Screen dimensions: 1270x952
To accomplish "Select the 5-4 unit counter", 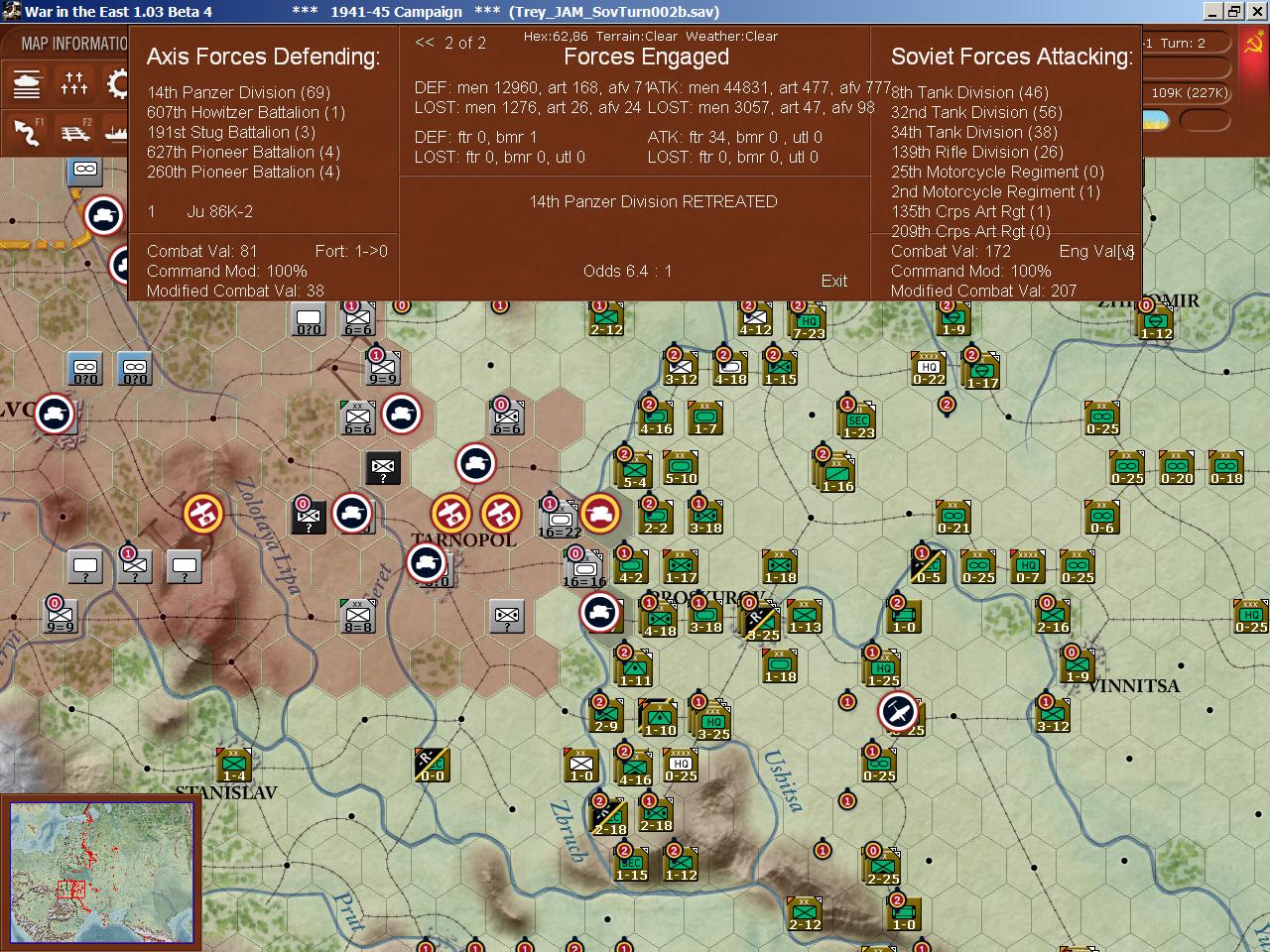I will click(634, 470).
